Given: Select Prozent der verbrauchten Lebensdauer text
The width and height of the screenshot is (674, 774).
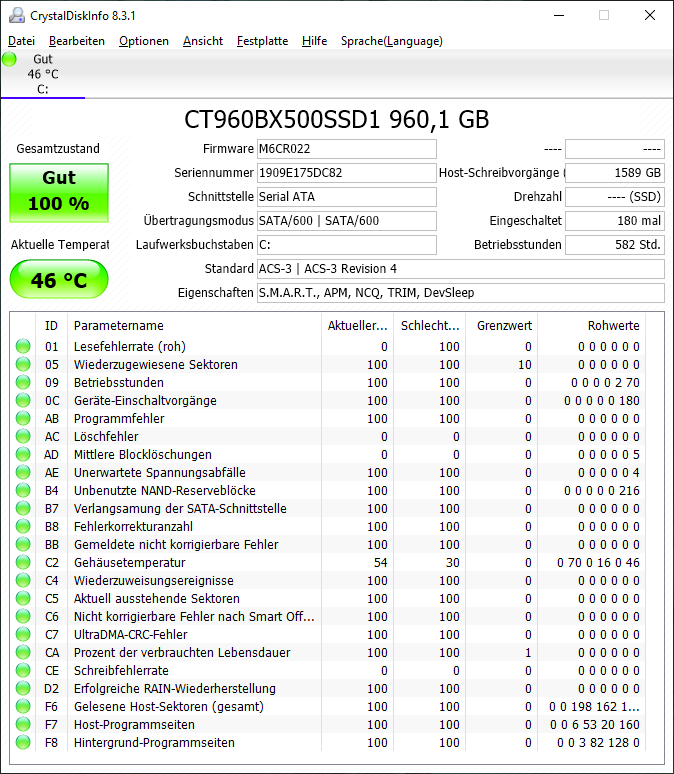Looking at the screenshot, I should [182, 653].
